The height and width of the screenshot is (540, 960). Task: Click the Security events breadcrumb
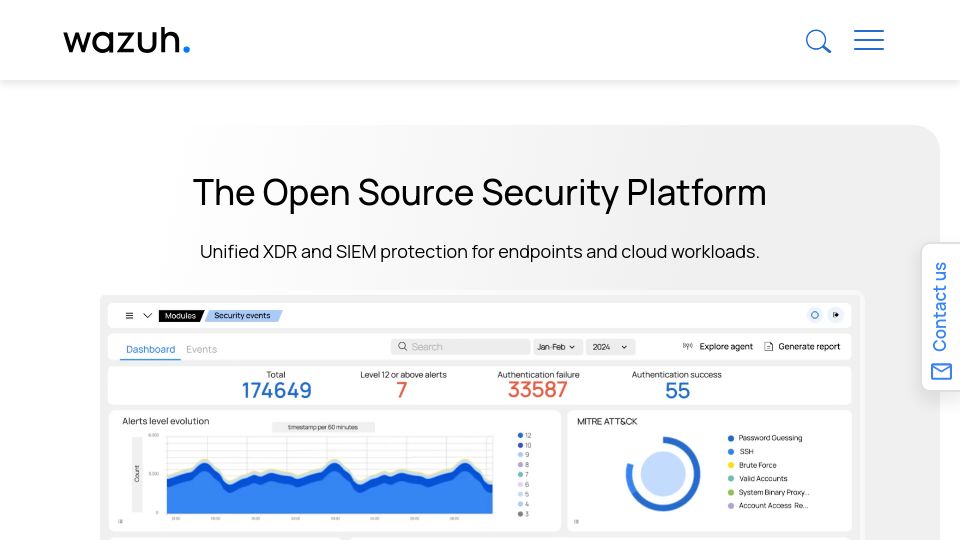[242, 316]
